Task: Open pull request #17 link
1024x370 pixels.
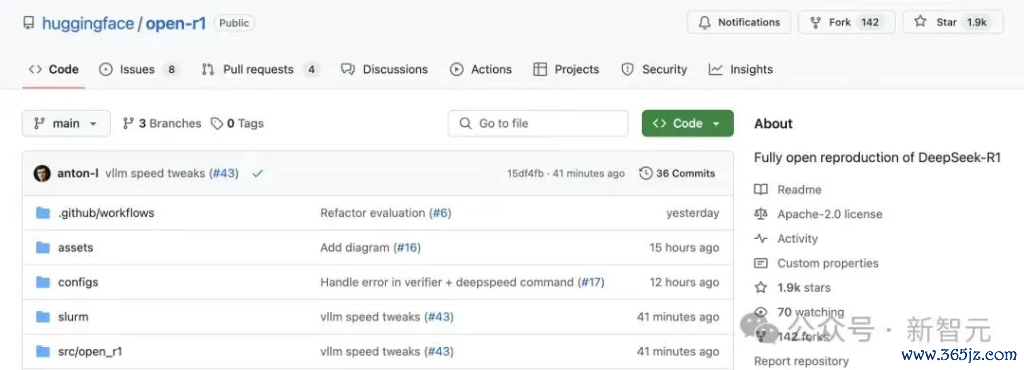Action: pos(591,282)
